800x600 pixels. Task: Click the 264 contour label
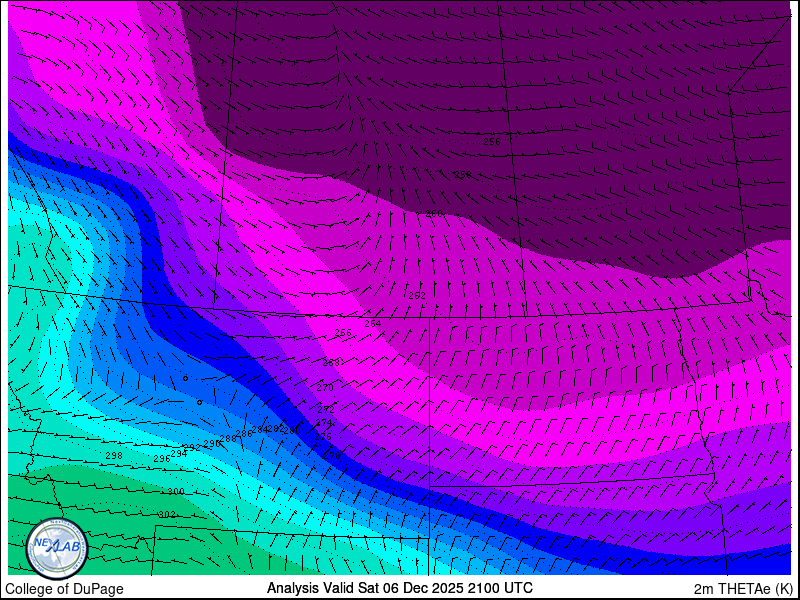pos(373,323)
